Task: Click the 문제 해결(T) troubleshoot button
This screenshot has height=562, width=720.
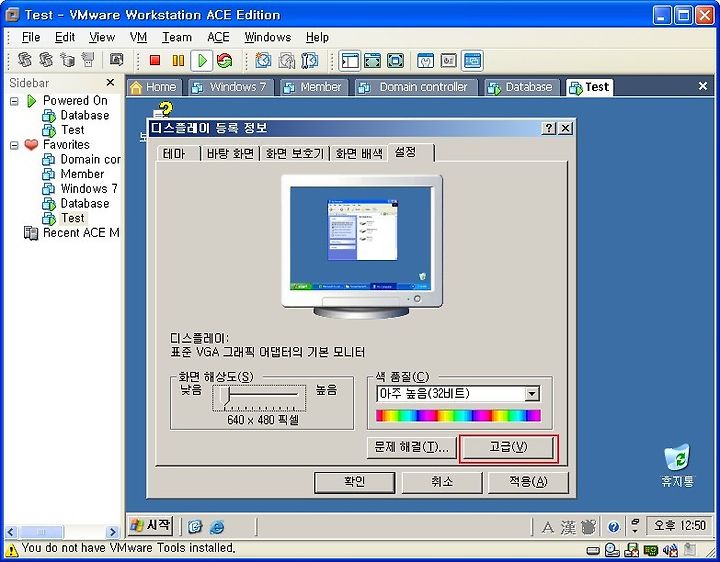Action: (x=412, y=447)
